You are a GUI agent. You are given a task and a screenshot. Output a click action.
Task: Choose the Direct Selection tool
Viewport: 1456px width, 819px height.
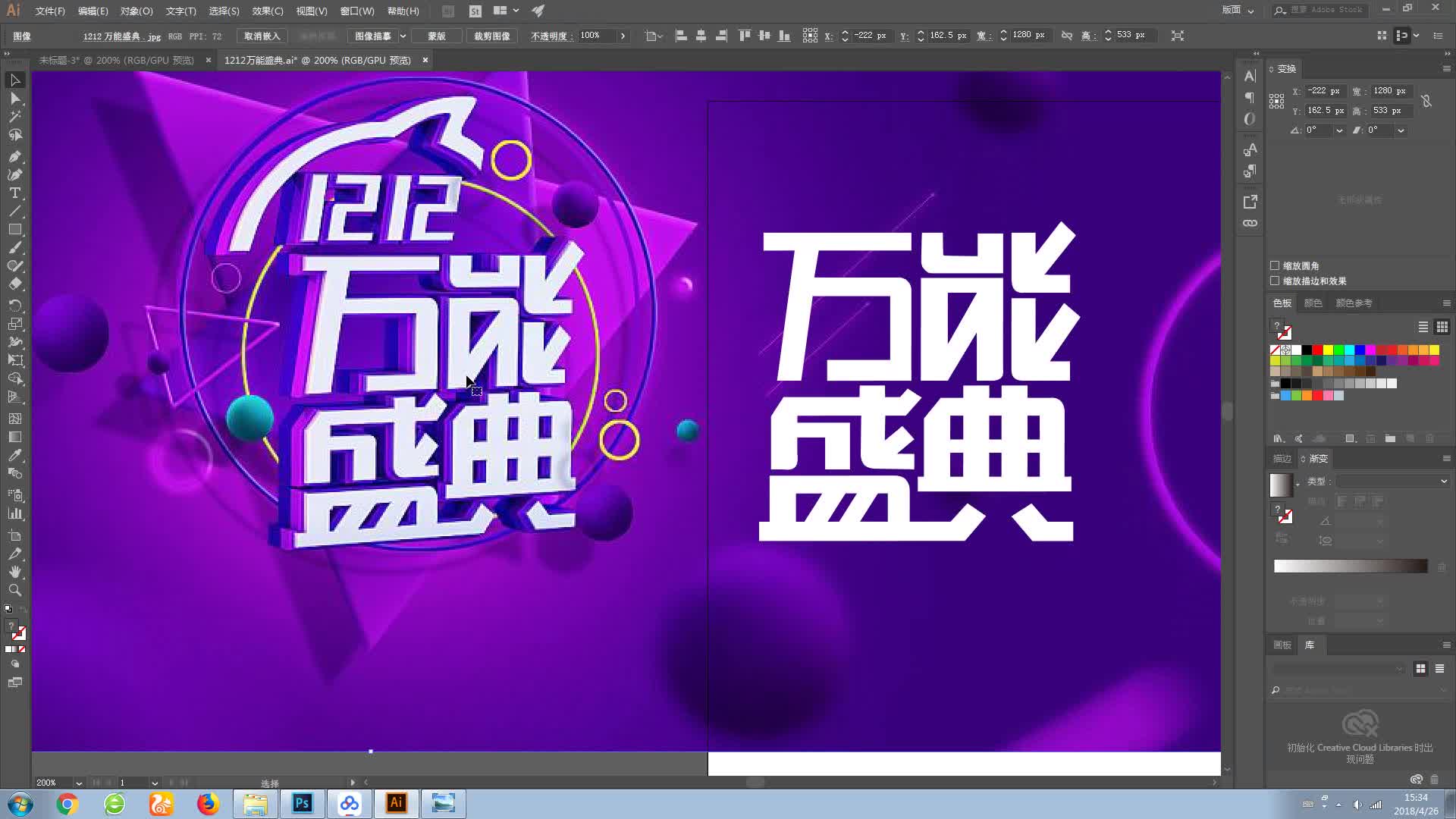tap(14, 99)
